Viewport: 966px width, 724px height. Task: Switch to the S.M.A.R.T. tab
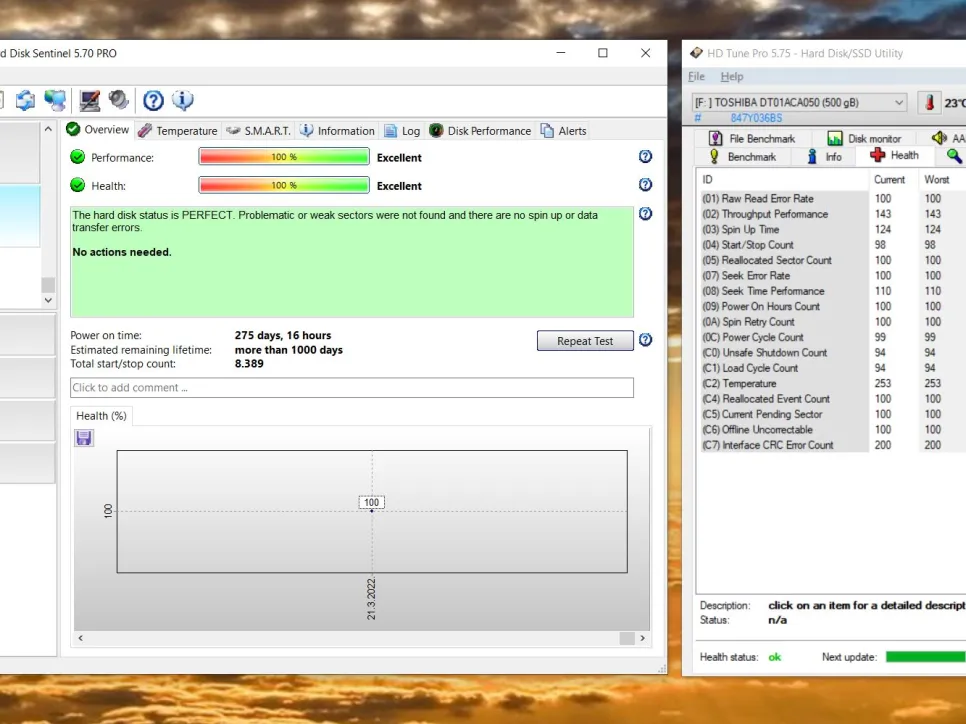[x=258, y=131]
